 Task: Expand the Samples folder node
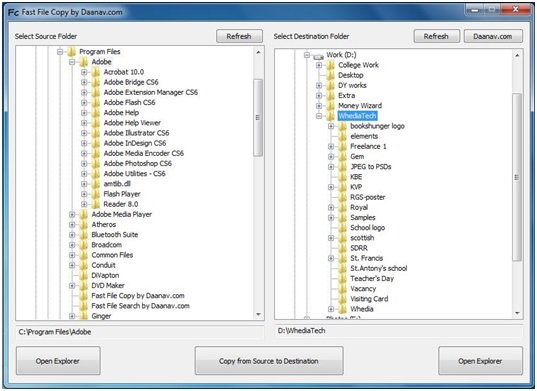(x=331, y=217)
